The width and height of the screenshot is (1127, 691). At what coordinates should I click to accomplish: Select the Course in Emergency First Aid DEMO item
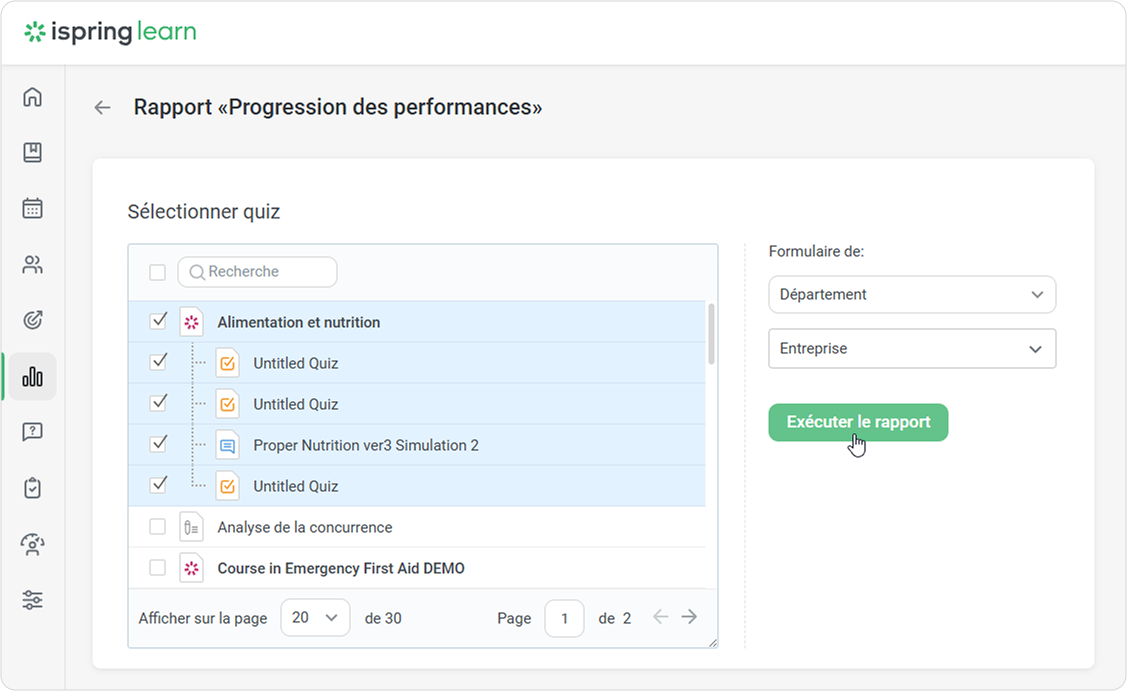tap(340, 568)
